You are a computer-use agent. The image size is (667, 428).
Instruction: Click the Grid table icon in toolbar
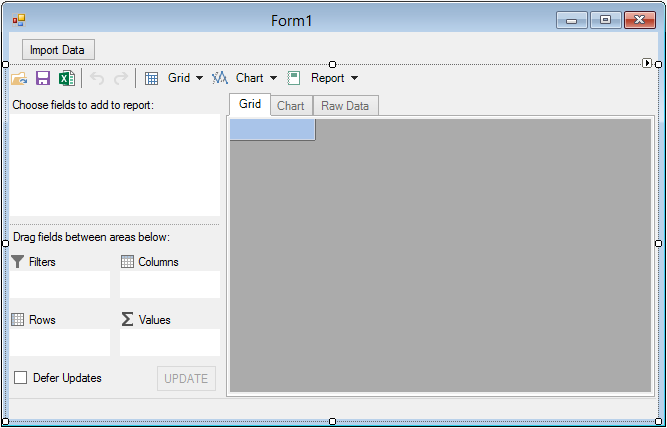[151, 78]
